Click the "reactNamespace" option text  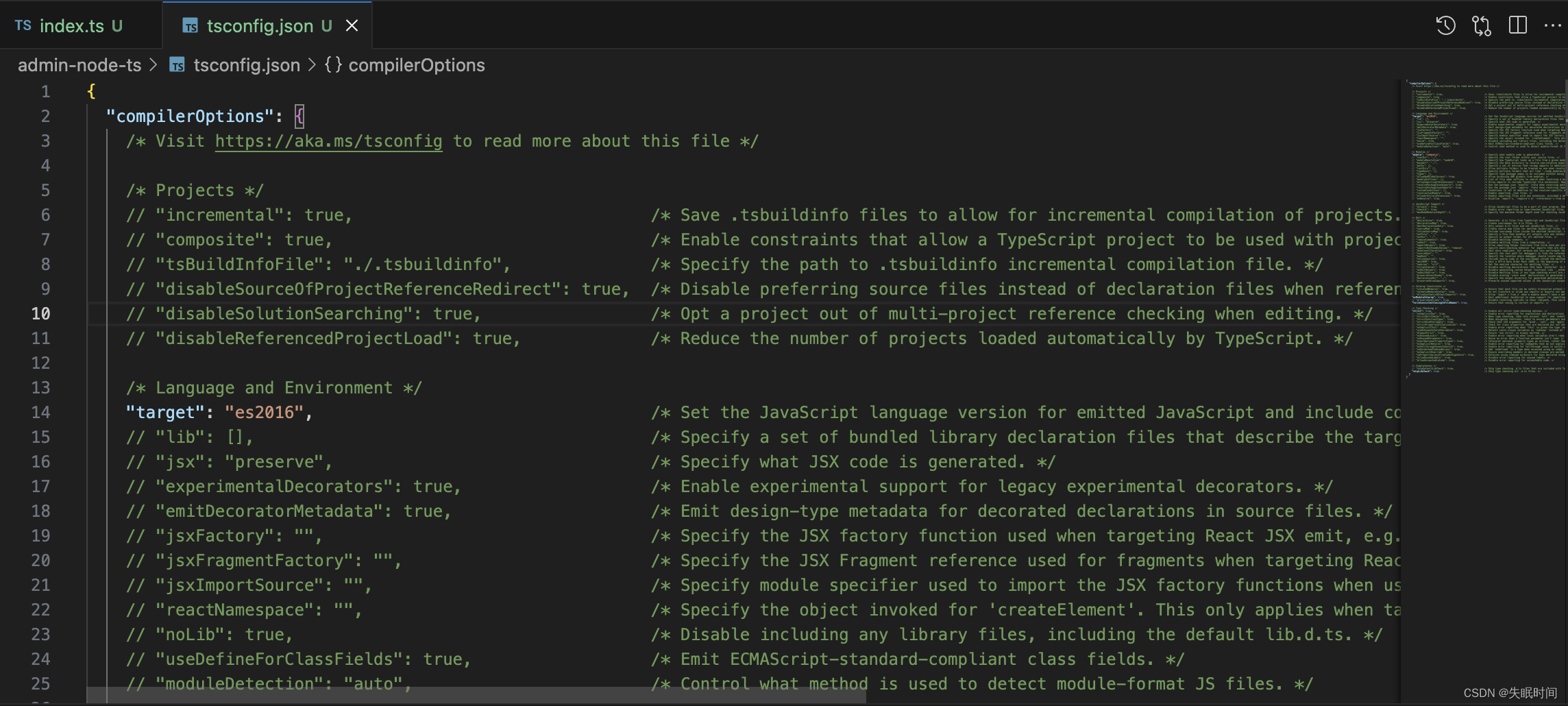pyautogui.click(x=234, y=610)
